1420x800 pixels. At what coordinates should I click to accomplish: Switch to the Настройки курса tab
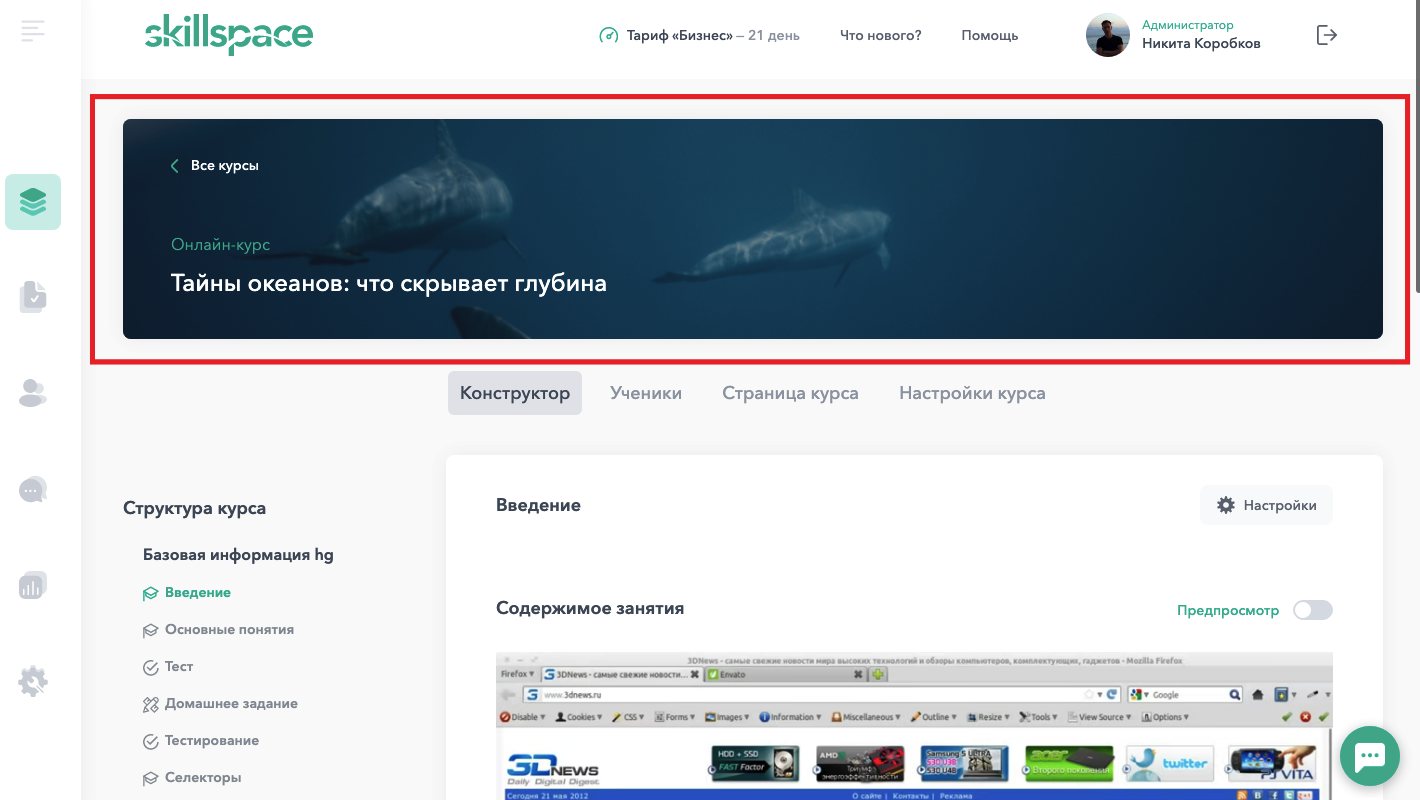(972, 393)
